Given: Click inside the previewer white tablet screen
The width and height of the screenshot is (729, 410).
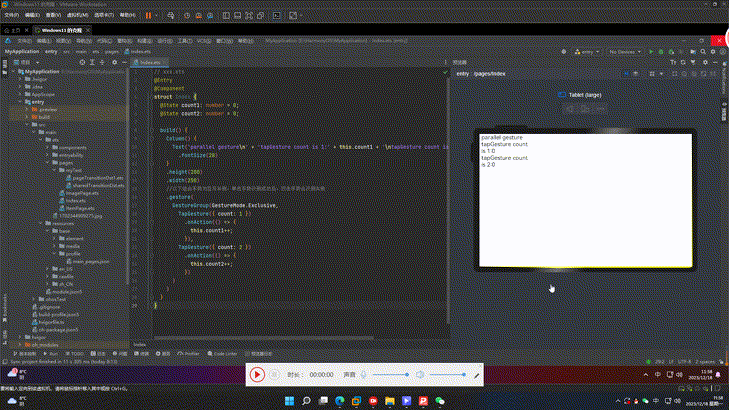Looking at the screenshot, I should tap(585, 200).
